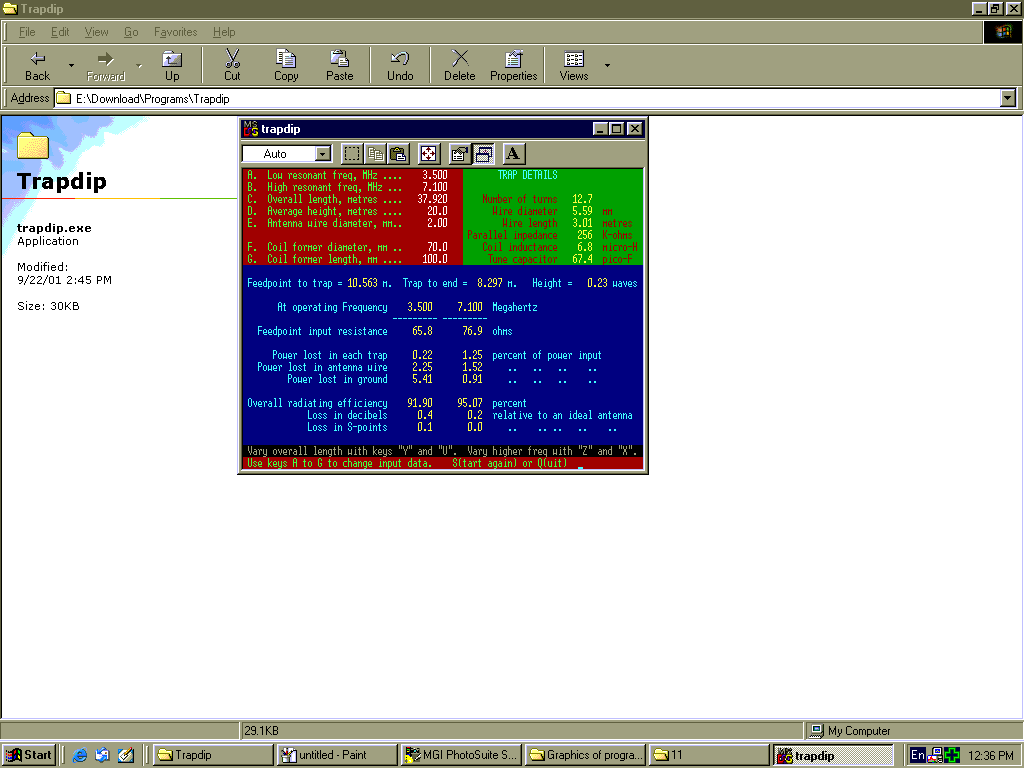This screenshot has width=1024, height=768.
Task: Click the trapdip program taskbar button
Action: [x=833, y=755]
